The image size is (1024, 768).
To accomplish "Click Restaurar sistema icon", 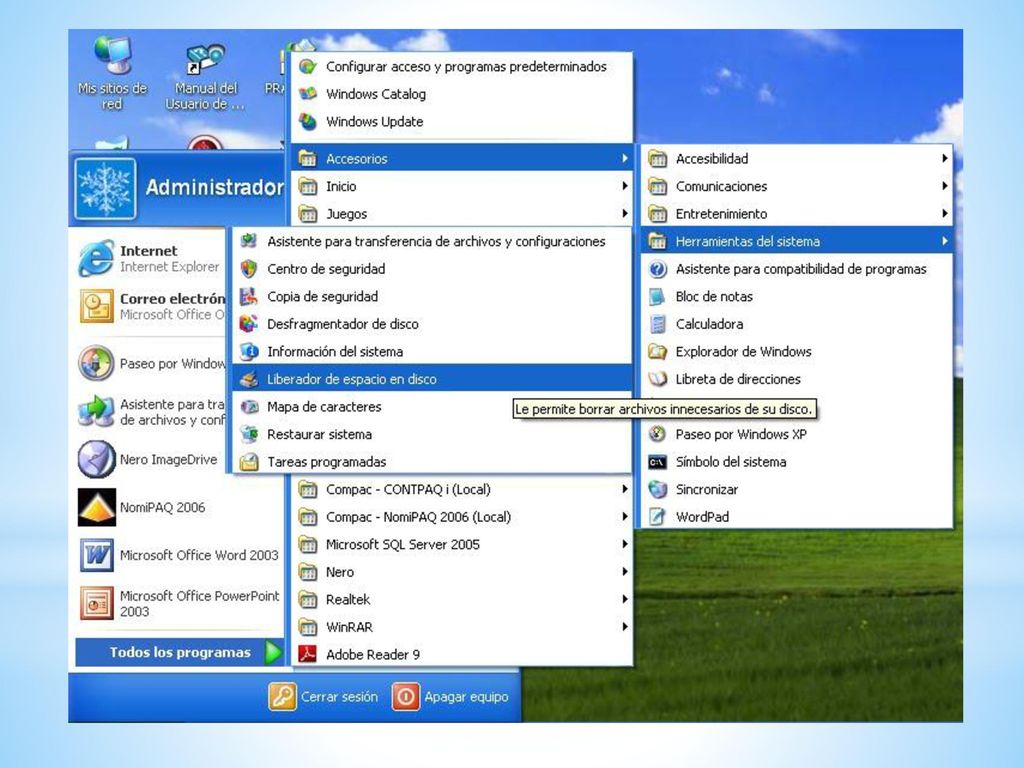I will pyautogui.click(x=249, y=434).
